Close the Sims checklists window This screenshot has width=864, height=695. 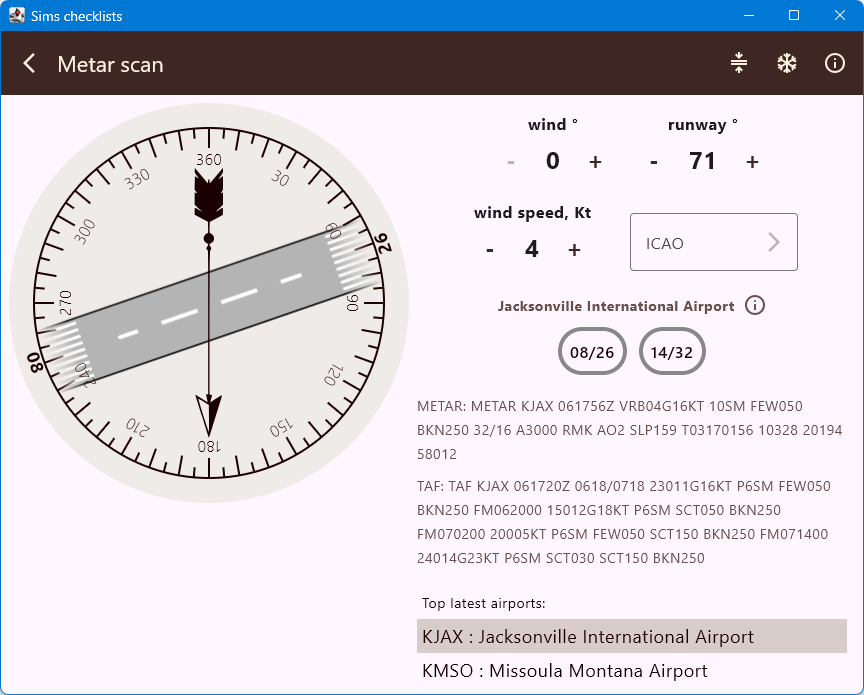pyautogui.click(x=840, y=15)
